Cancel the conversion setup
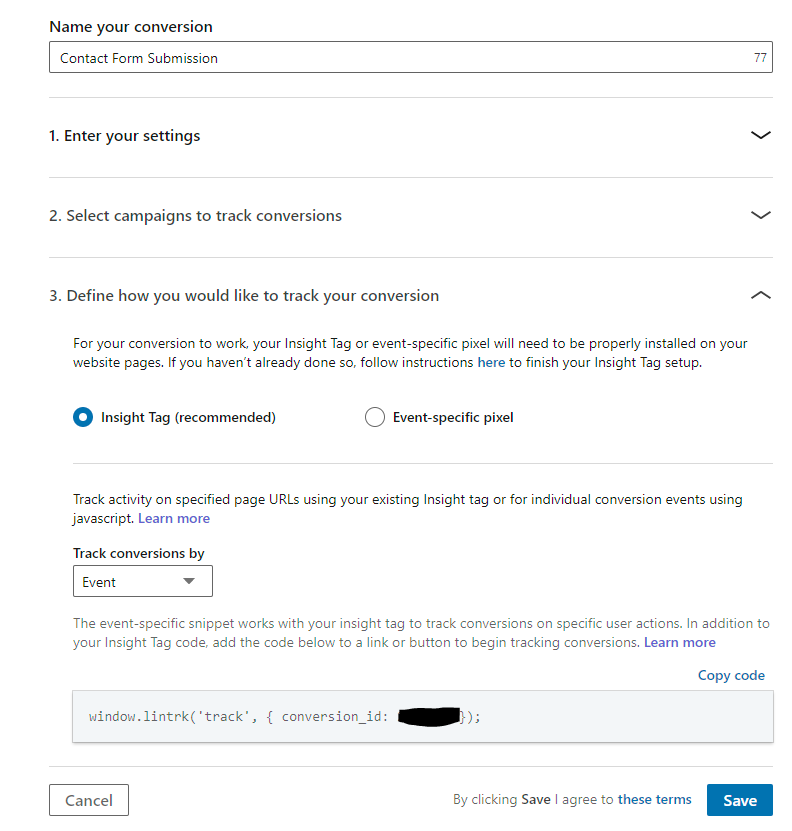The height and width of the screenshot is (831, 792). pos(88,799)
